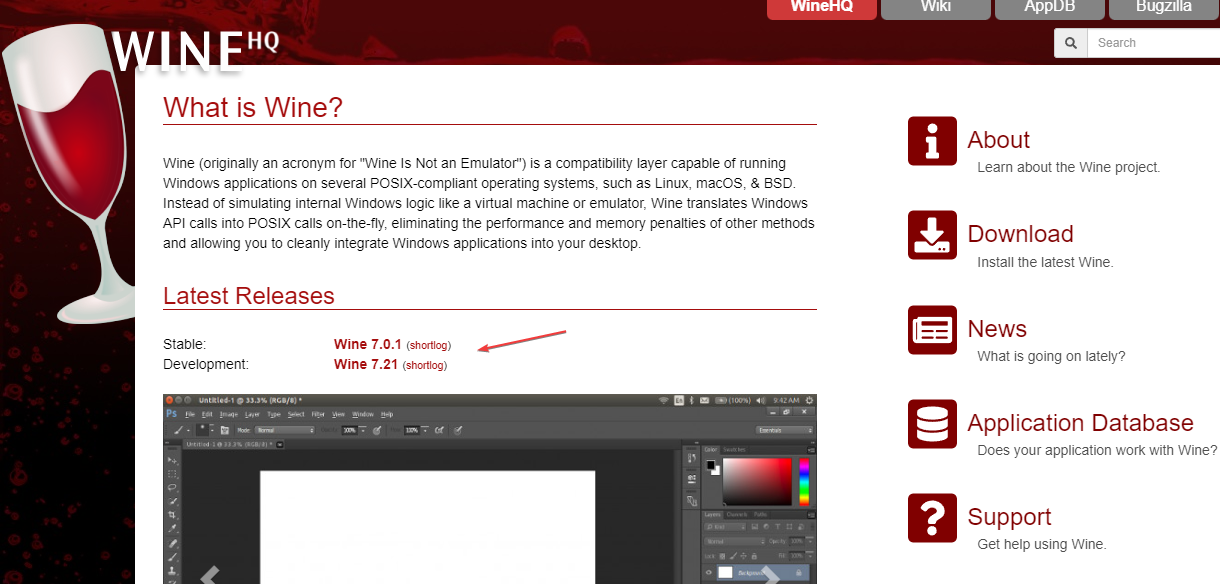Switch to the Wiki tab

coord(936,8)
